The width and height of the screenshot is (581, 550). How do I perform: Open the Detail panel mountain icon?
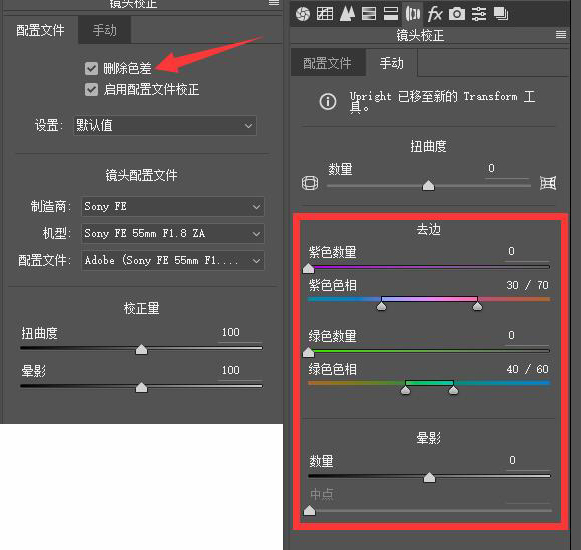coord(347,14)
